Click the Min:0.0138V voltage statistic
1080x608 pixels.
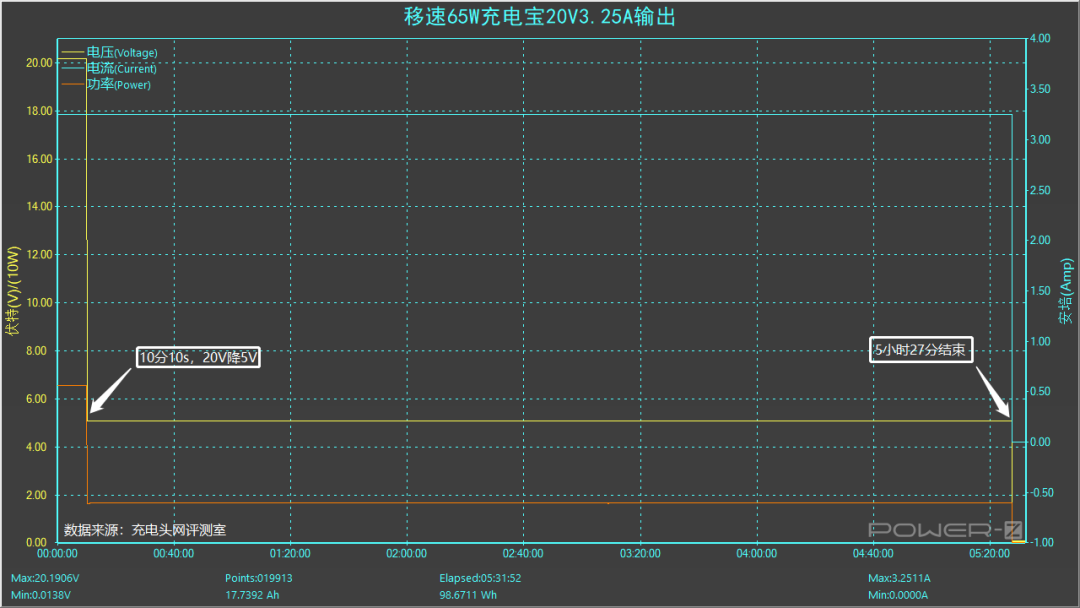click(41, 595)
